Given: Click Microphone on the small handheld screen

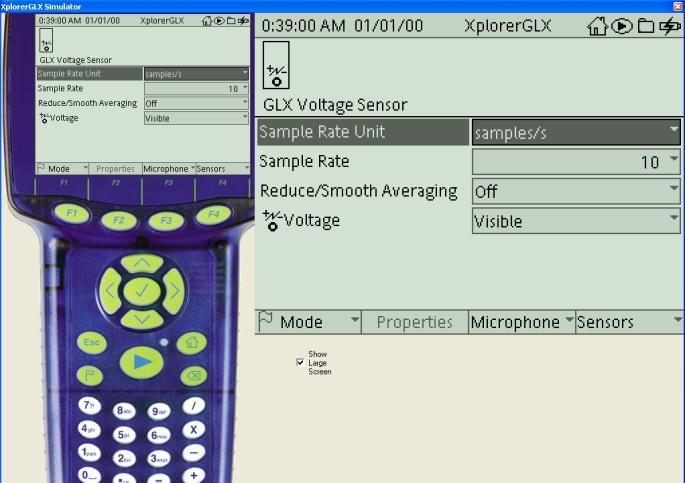Looking at the screenshot, I should tap(169, 169).
